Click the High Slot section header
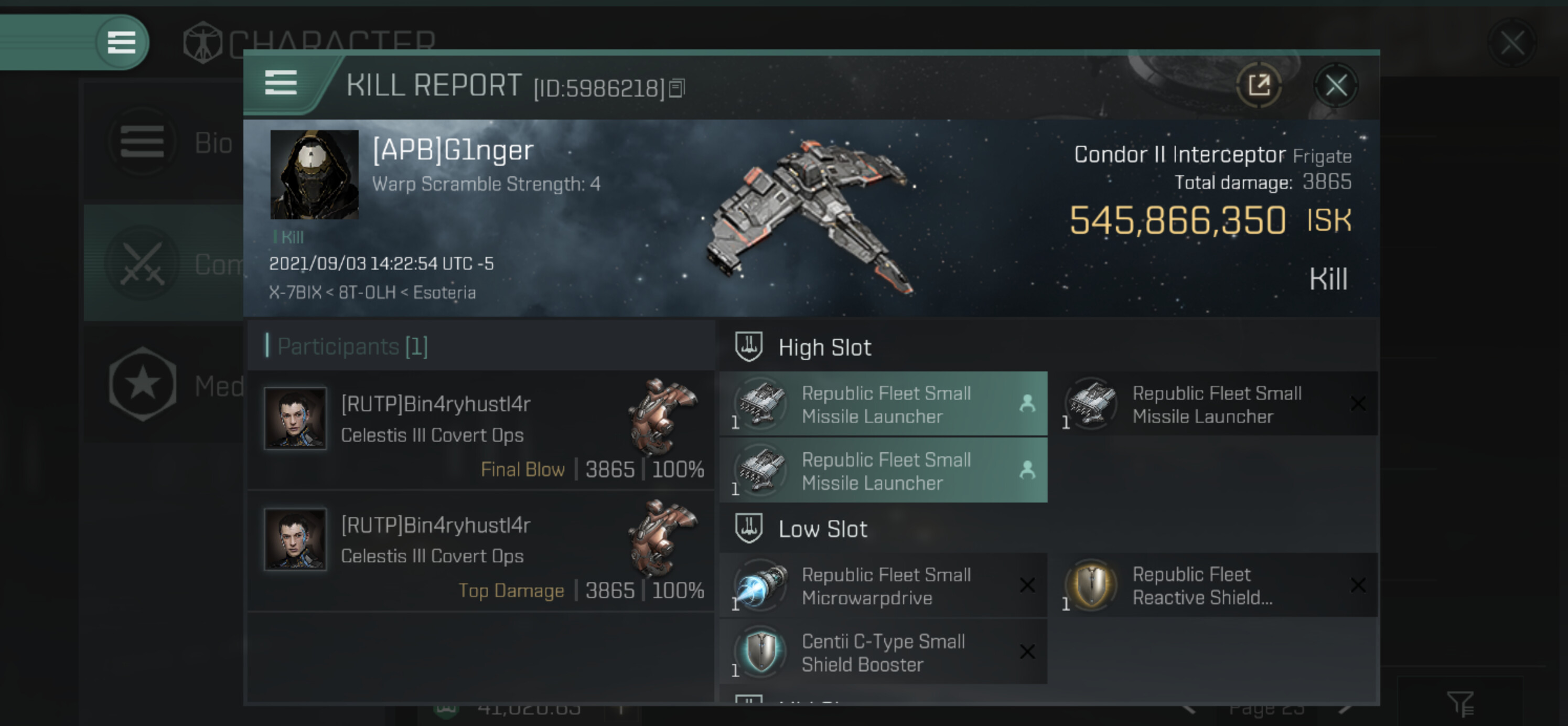This screenshot has height=726, width=1568. (x=824, y=347)
